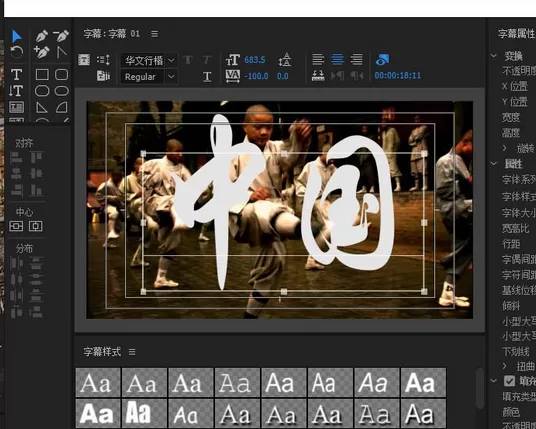The height and width of the screenshot is (429, 536).
Task: Open the 字幕样式 panel menu
Action: (x=132, y=352)
